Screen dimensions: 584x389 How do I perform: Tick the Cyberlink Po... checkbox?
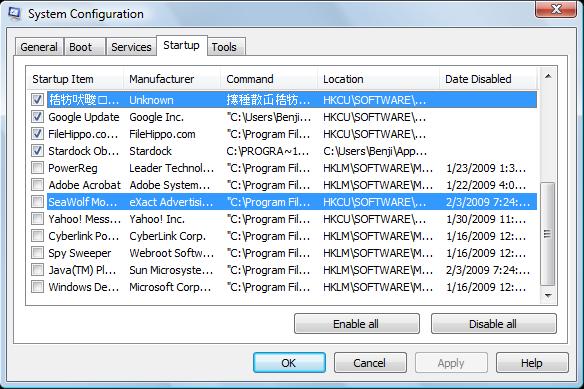[x=37, y=235]
